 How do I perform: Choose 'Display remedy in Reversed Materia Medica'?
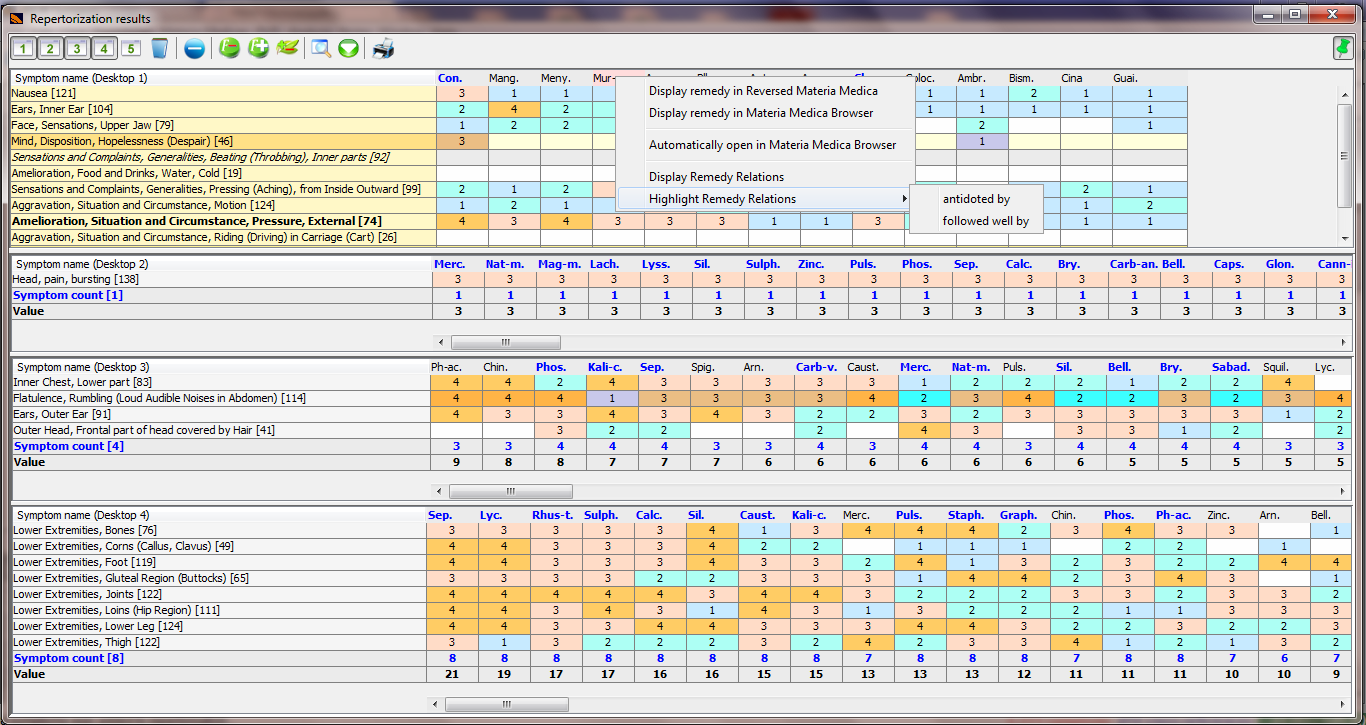(763, 91)
